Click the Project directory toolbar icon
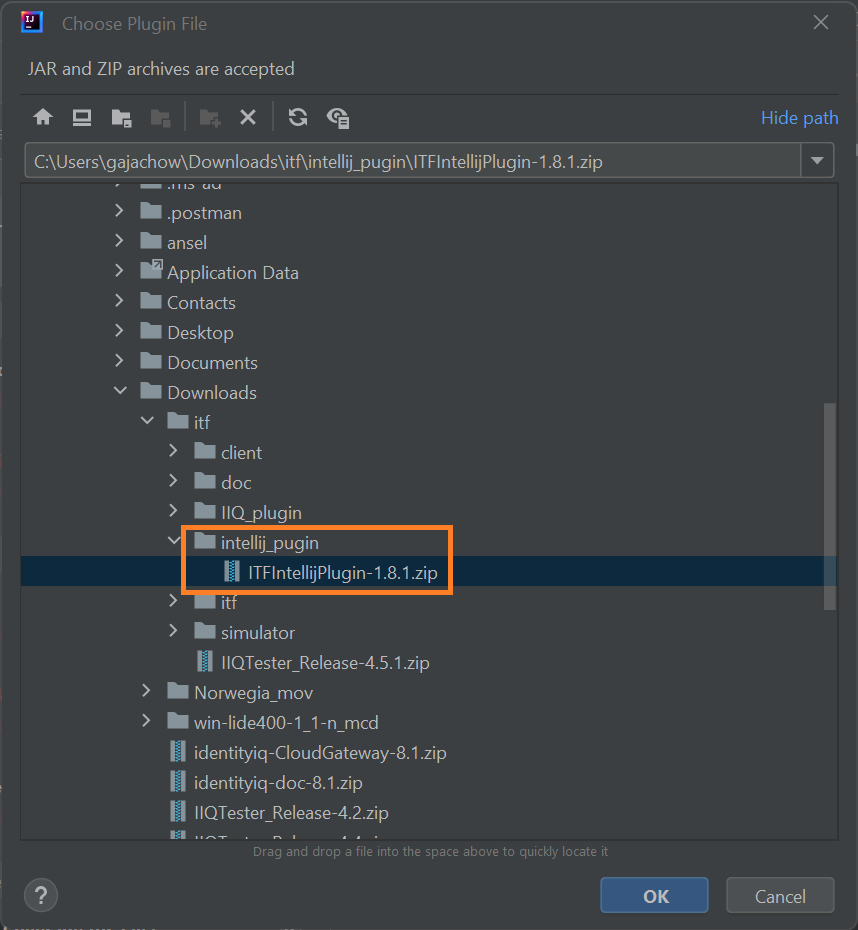This screenshot has width=858, height=930. coord(122,117)
